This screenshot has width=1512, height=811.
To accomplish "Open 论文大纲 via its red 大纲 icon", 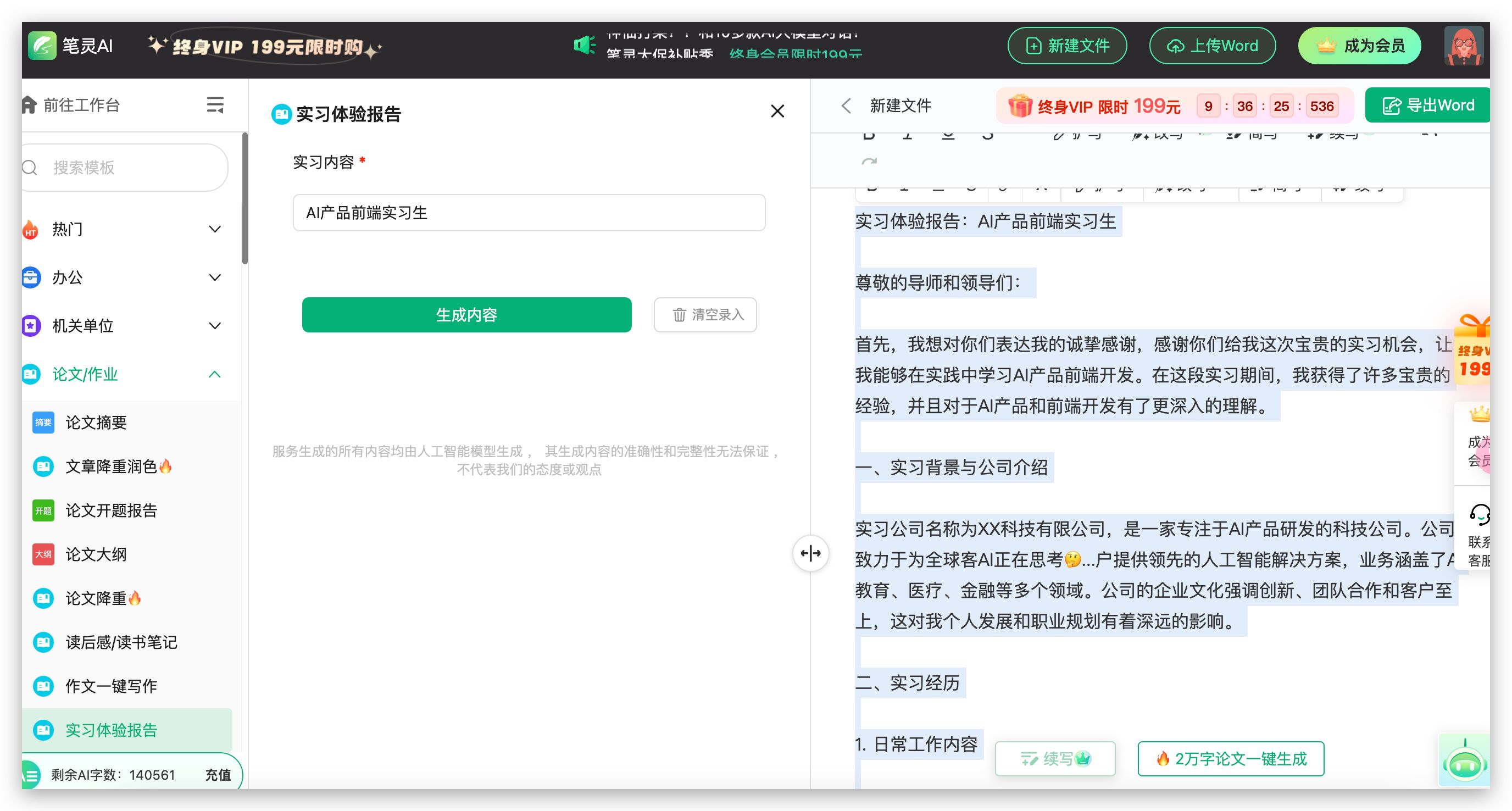I will pos(43,554).
